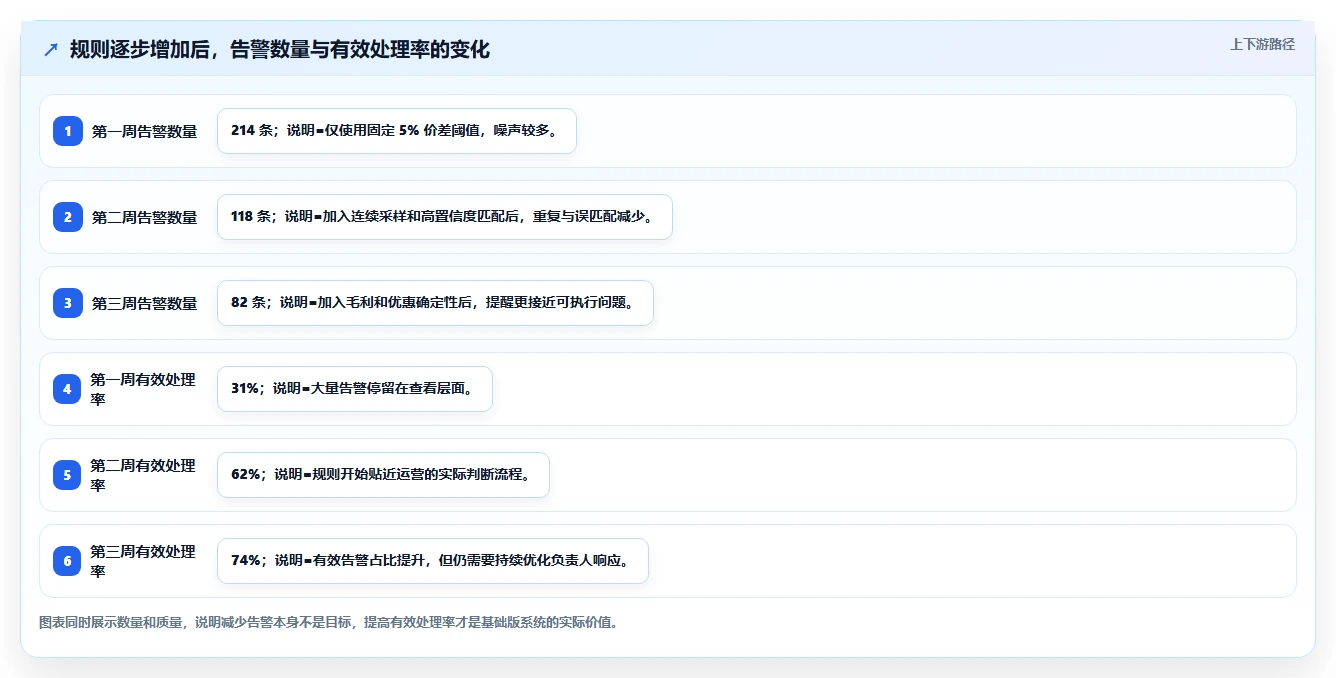1336x678 pixels.
Task: Click step badge number 1
Action: click(68, 131)
